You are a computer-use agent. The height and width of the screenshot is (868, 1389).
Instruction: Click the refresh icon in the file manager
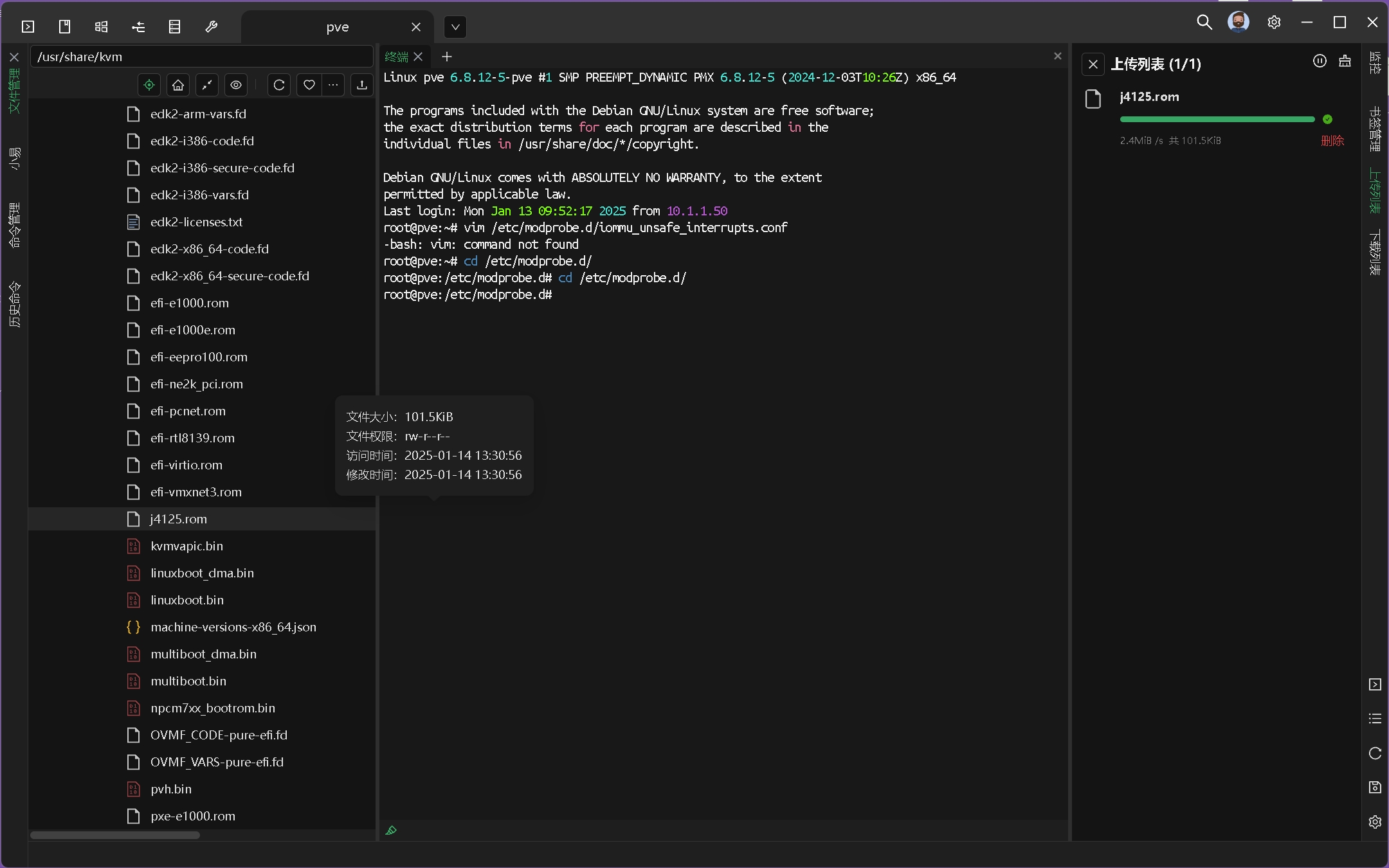(279, 85)
